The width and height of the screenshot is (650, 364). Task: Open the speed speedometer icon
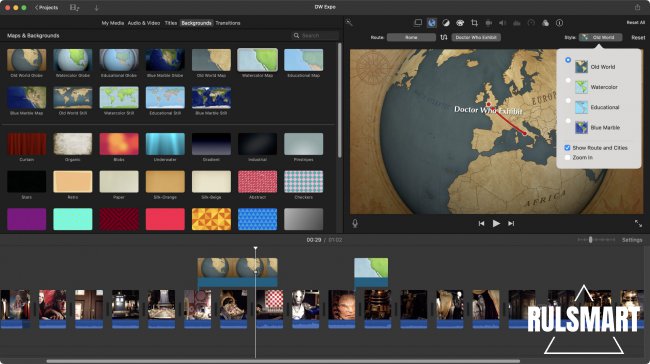click(x=531, y=23)
